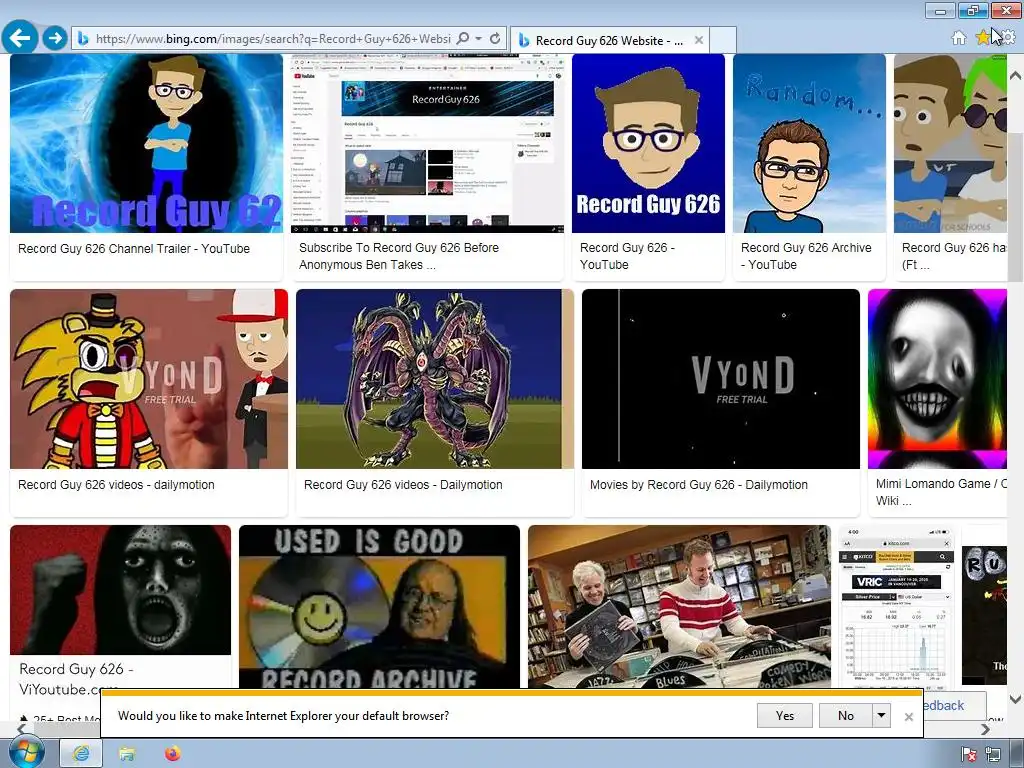Open the green-haired cartoon characters thumbnail
This screenshot has height=768, width=1024.
click(x=950, y=143)
